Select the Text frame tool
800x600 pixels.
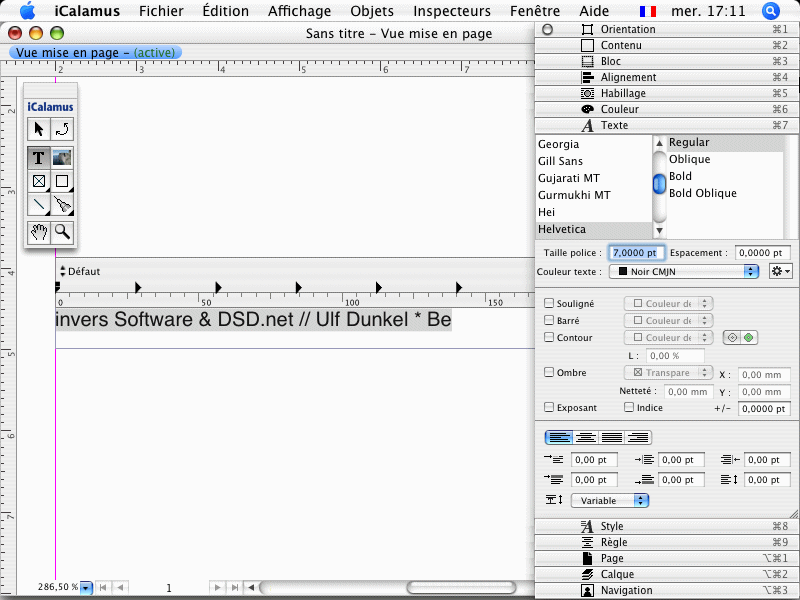(39, 158)
